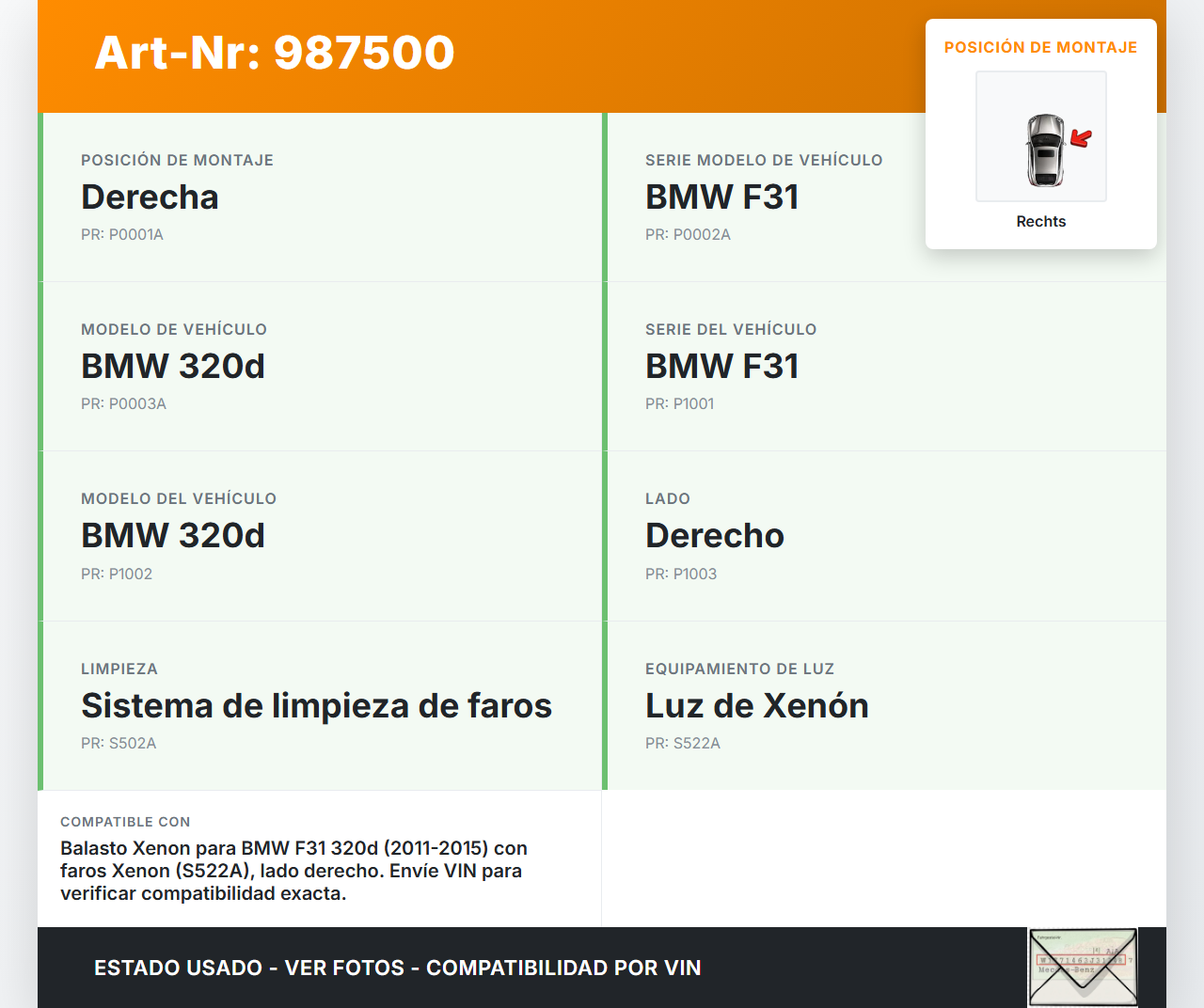Image resolution: width=1204 pixels, height=1008 pixels.
Task: Open the VIN document envelope icon
Action: [x=1082, y=967]
